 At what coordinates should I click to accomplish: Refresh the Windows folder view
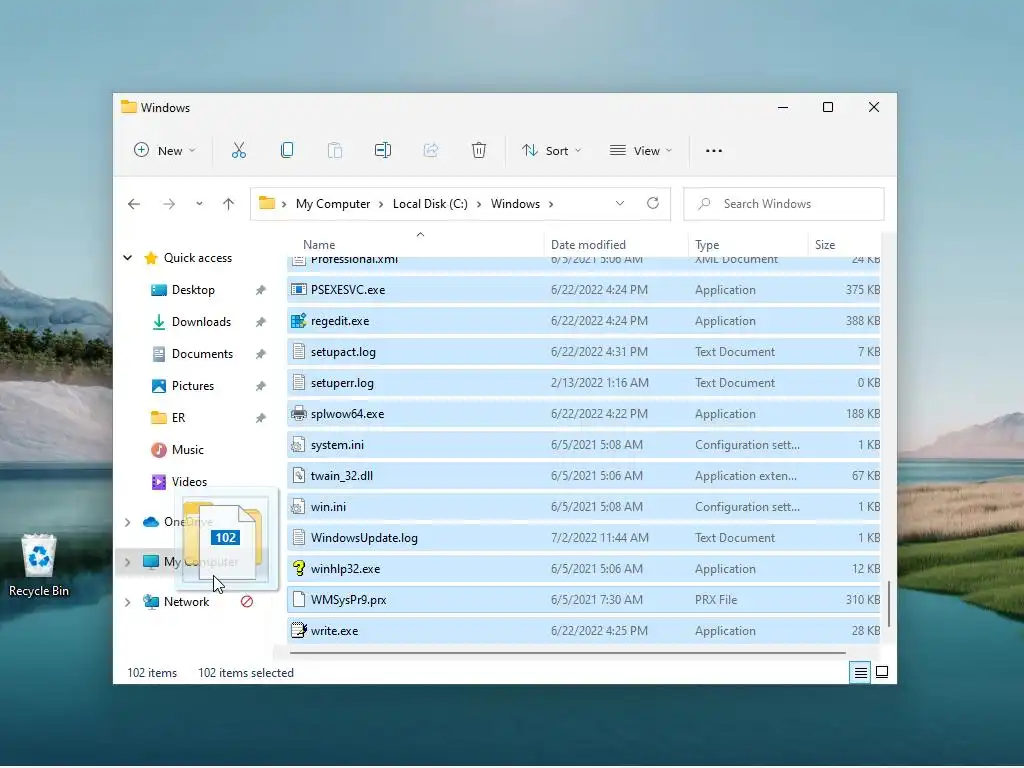point(652,203)
